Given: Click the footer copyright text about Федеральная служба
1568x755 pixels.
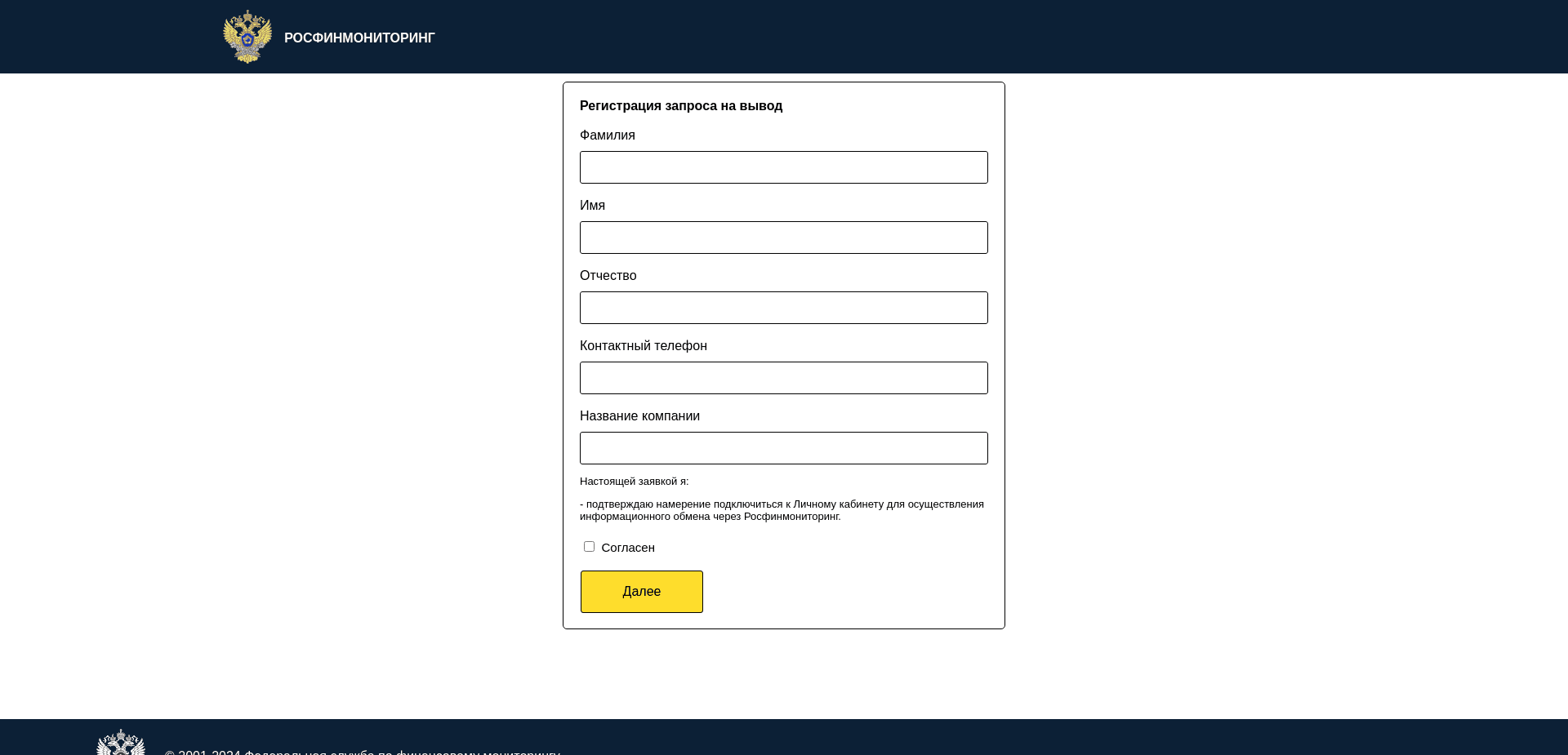Looking at the screenshot, I should click(x=363, y=753).
